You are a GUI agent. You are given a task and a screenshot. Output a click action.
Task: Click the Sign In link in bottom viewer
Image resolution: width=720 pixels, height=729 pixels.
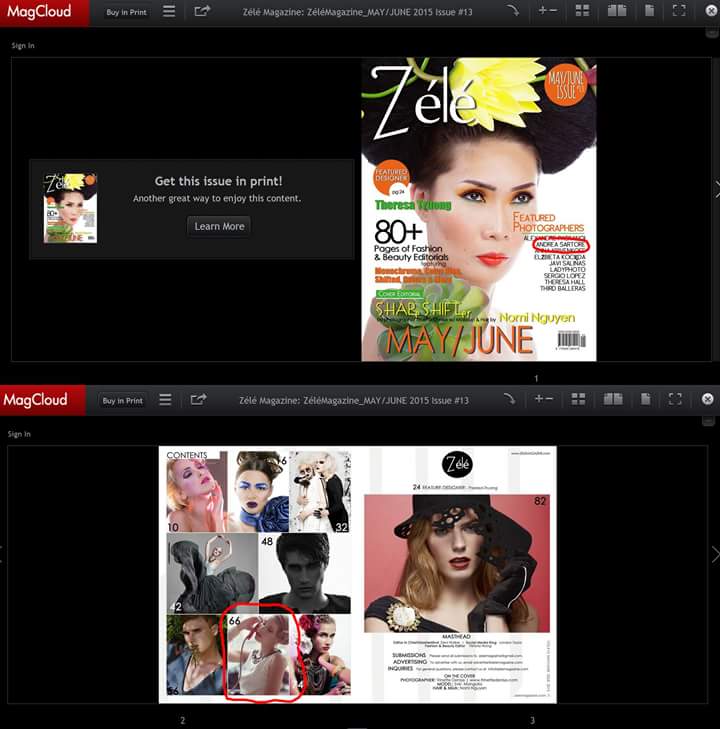tap(19, 434)
